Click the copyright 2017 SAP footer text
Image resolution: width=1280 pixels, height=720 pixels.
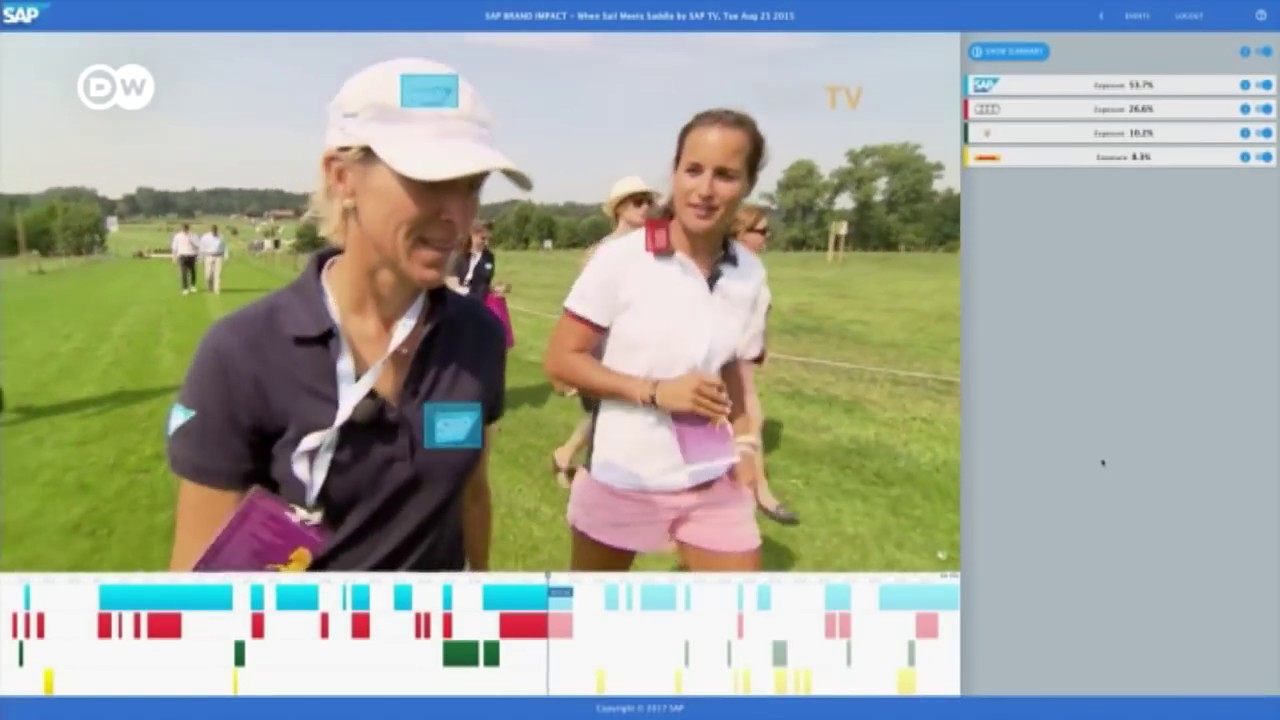[640, 708]
